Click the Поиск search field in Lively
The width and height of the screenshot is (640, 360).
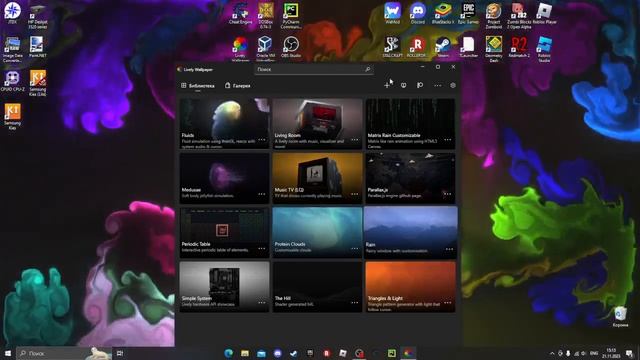(x=313, y=69)
